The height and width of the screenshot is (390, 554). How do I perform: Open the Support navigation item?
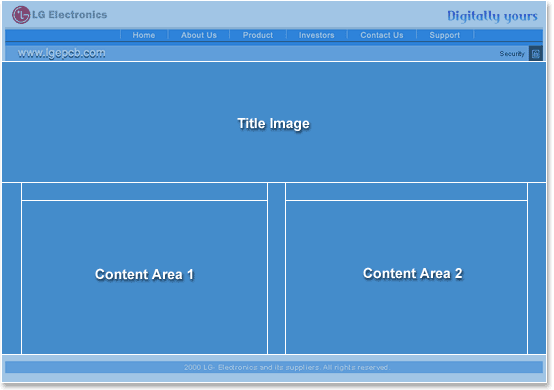click(x=444, y=35)
